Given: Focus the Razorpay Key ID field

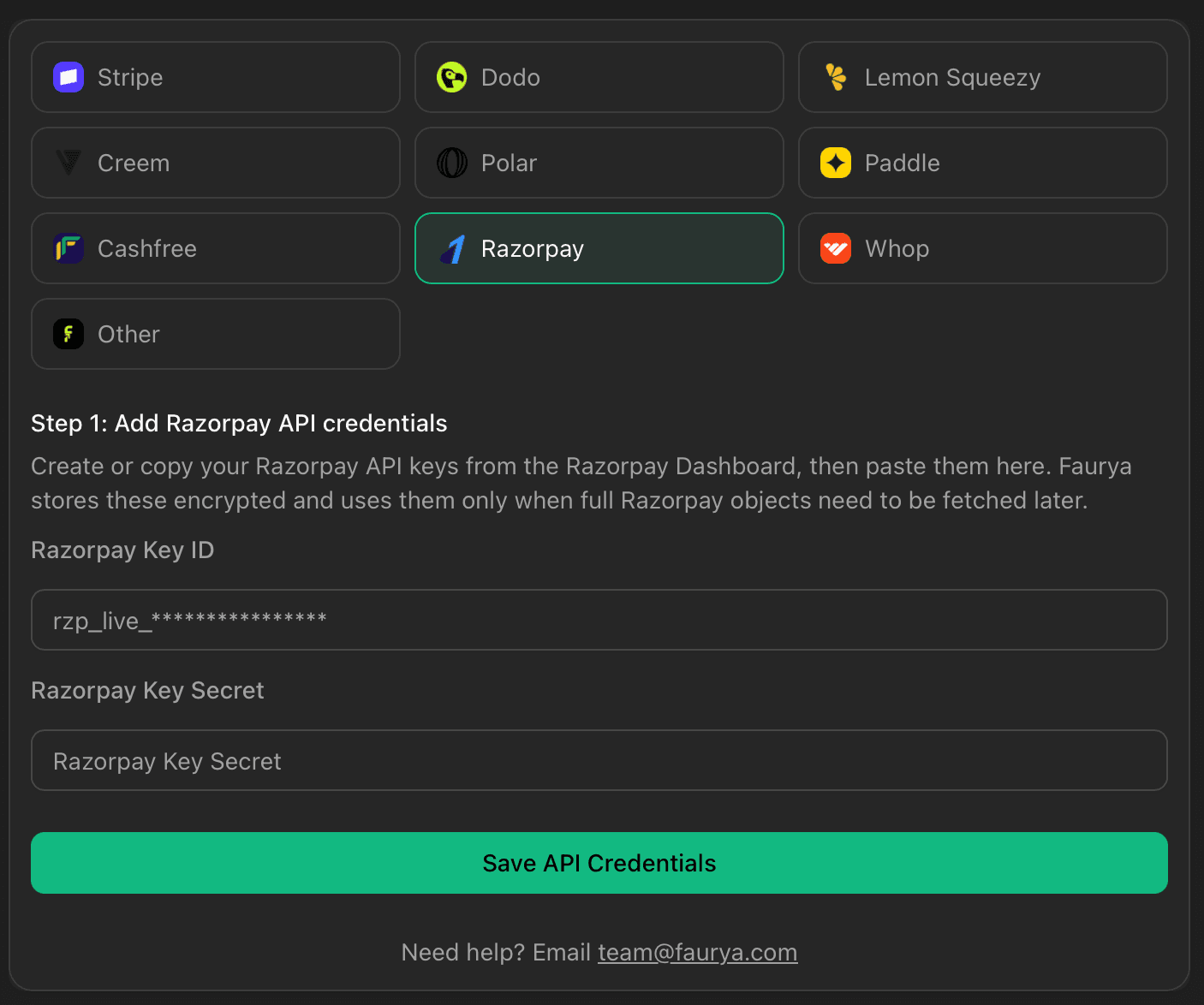Looking at the screenshot, I should 599,620.
